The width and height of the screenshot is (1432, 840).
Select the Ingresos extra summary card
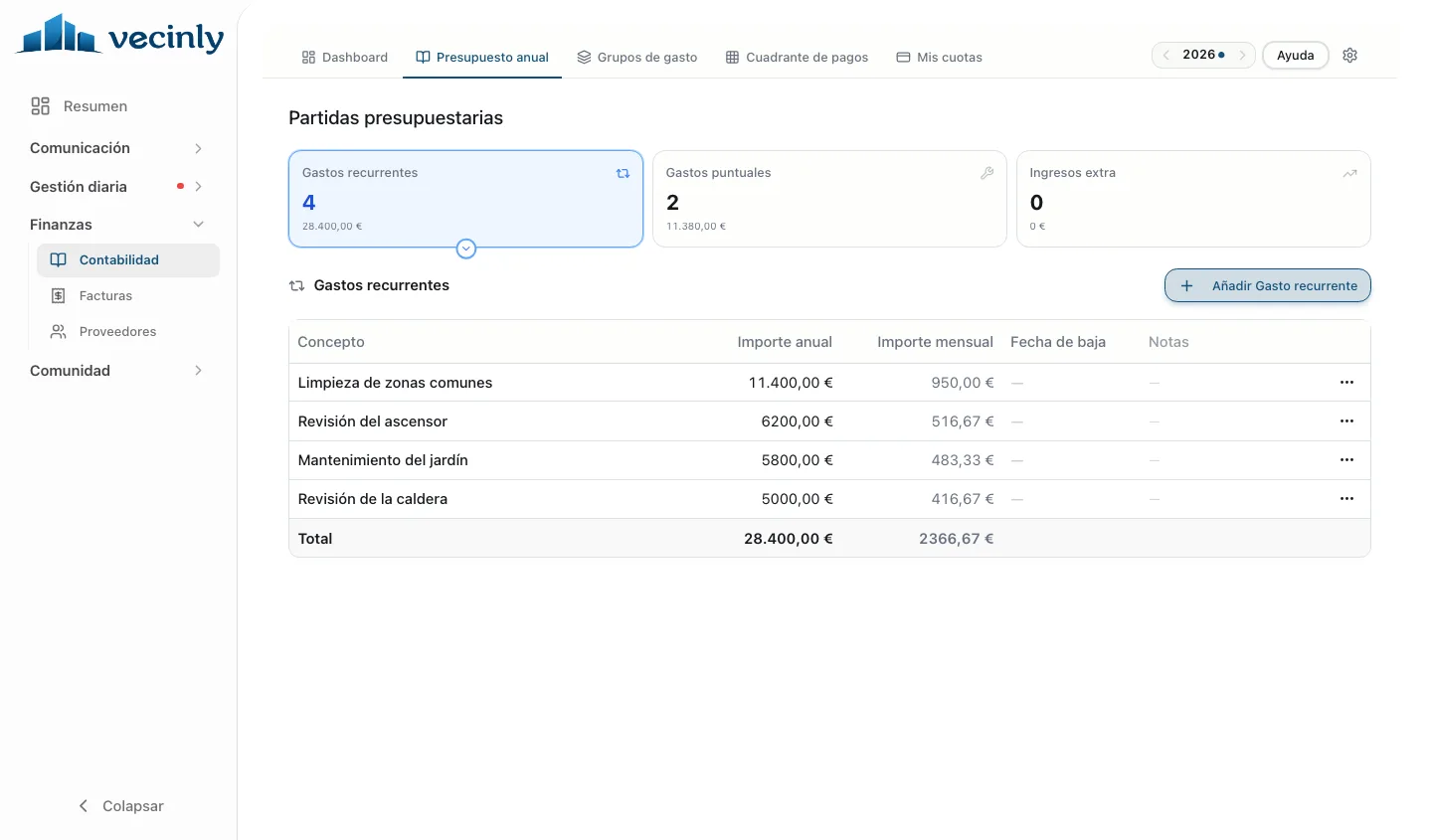[1193, 199]
